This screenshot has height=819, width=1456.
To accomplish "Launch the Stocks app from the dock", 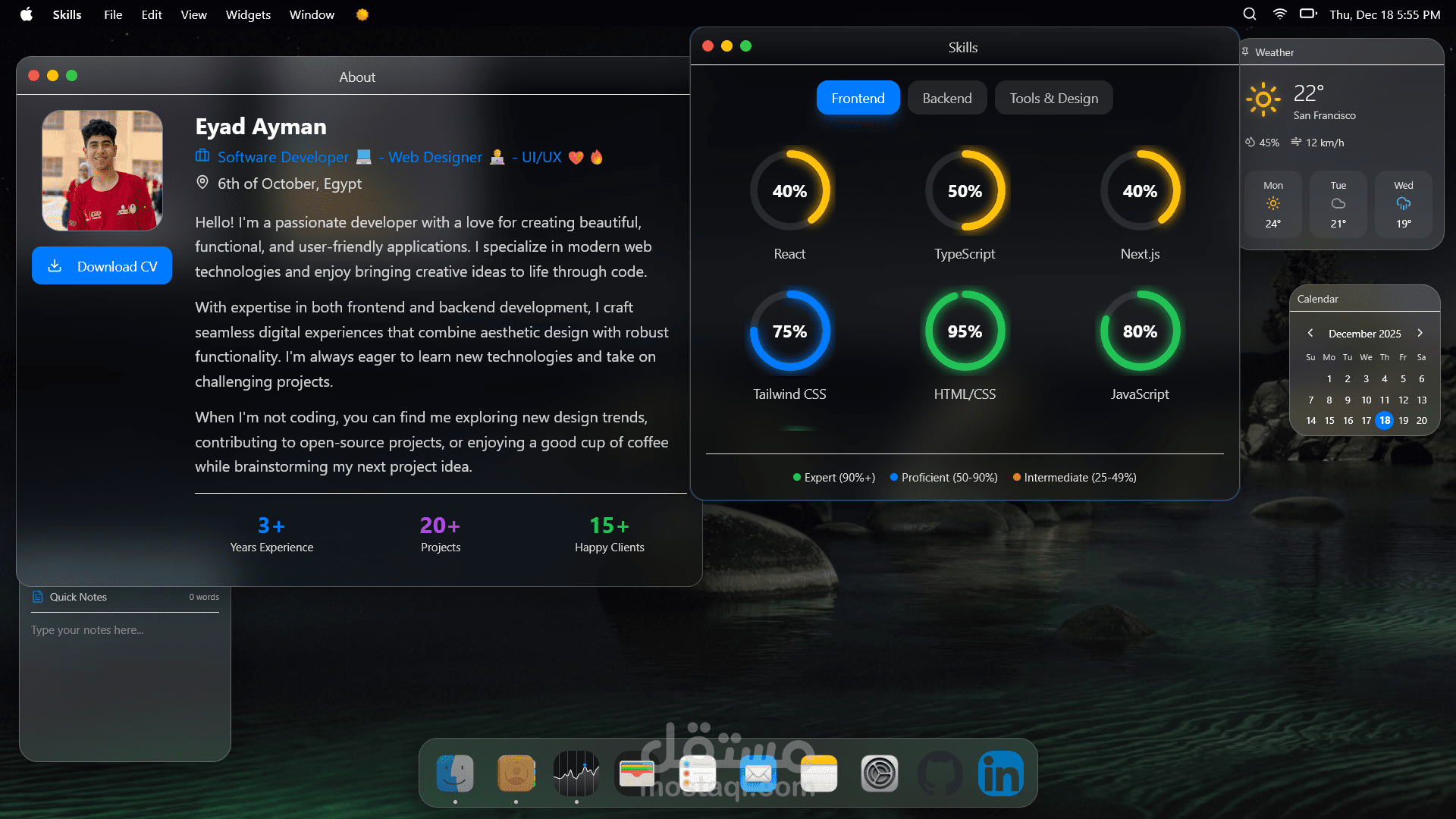I will coord(576,773).
